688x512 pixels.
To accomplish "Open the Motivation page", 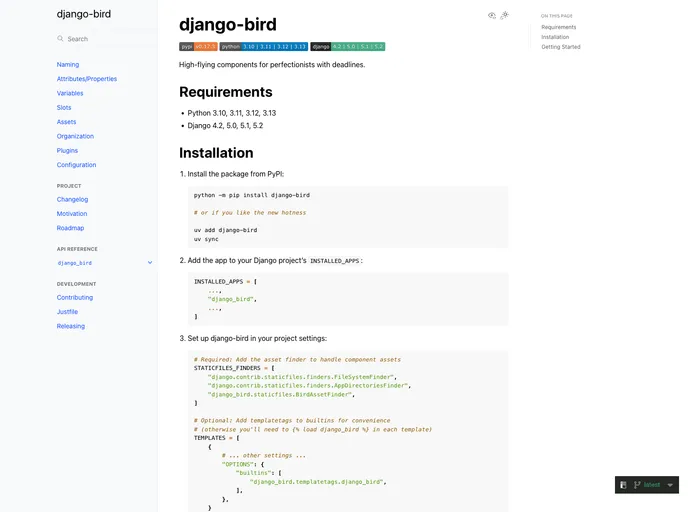I will pos(72,214).
